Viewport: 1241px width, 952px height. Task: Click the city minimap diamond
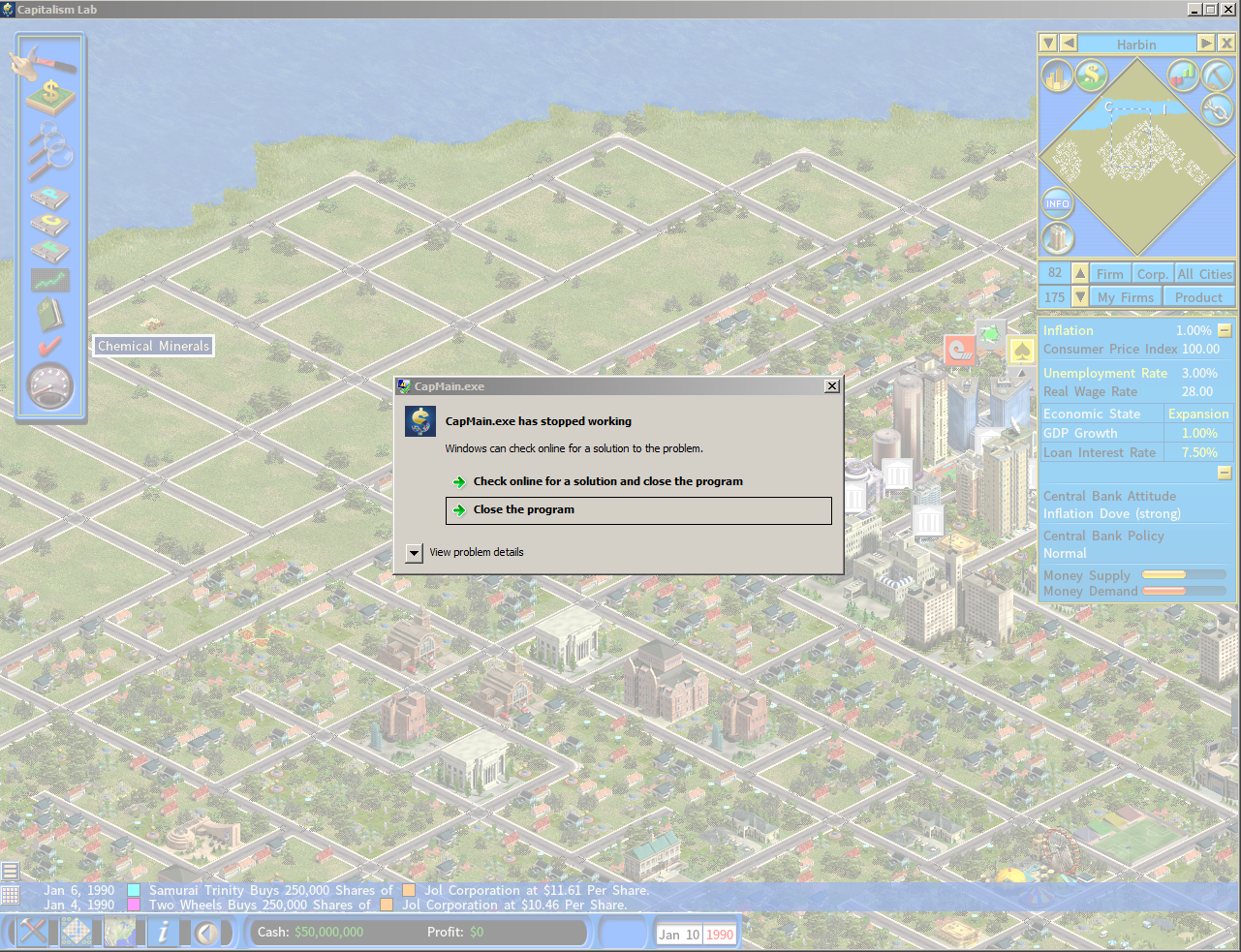coord(1136,157)
